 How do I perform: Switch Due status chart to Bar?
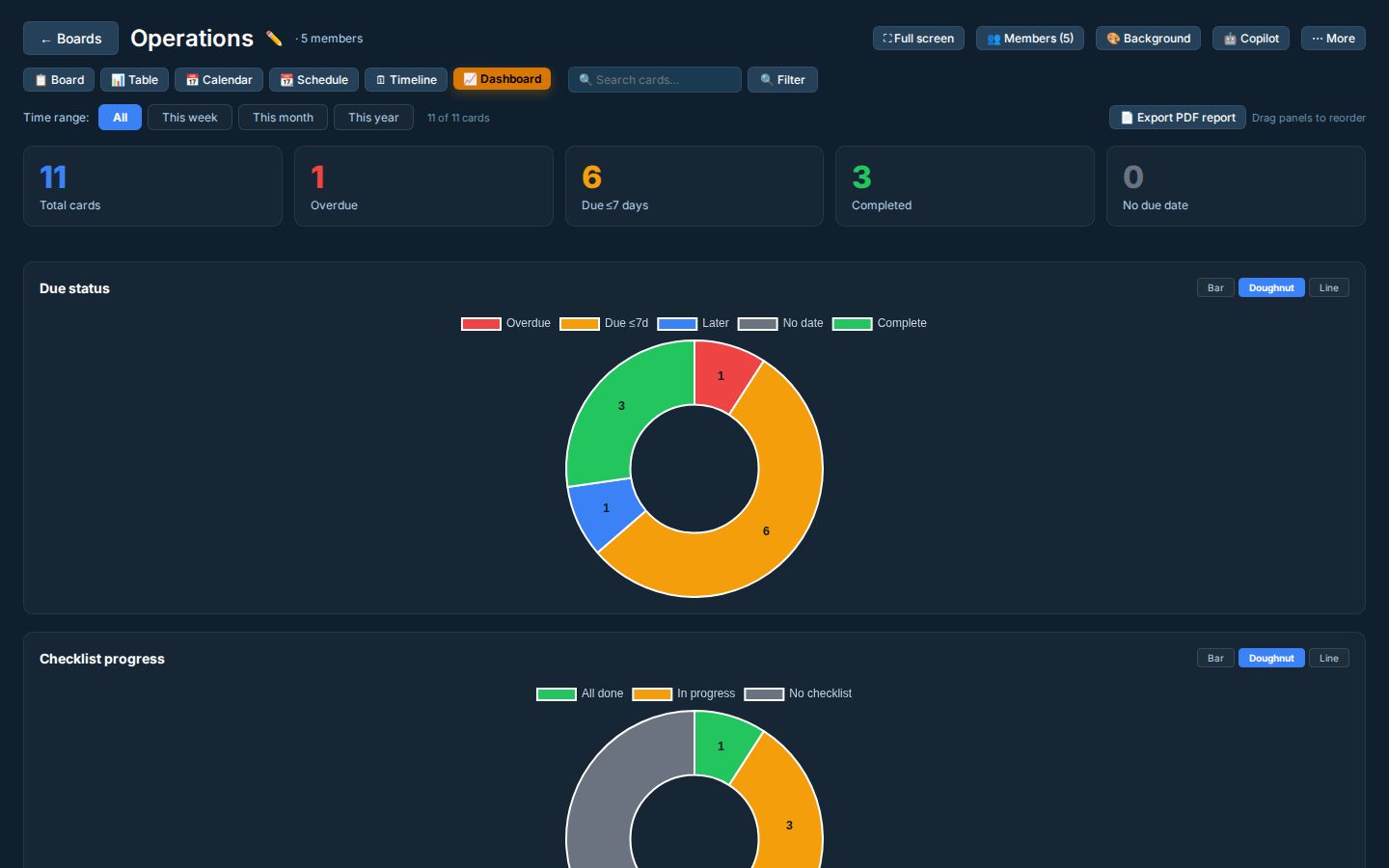[1215, 287]
